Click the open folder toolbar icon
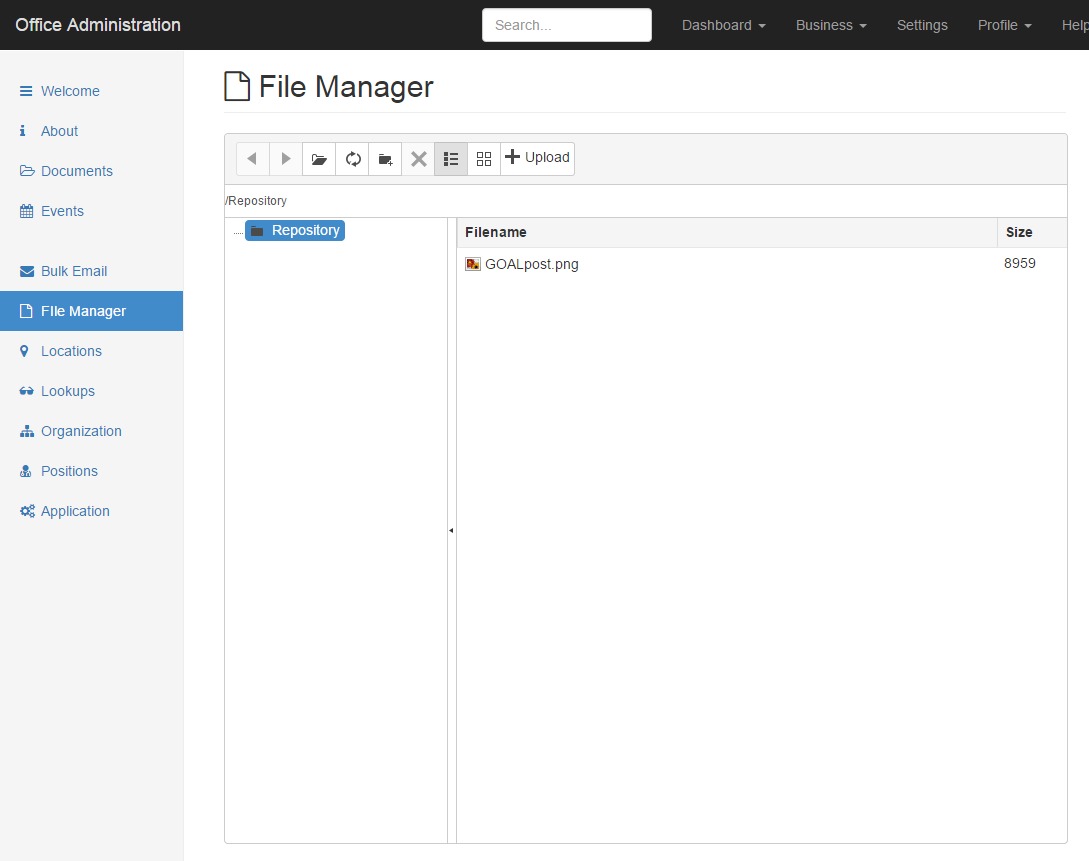 (x=319, y=159)
